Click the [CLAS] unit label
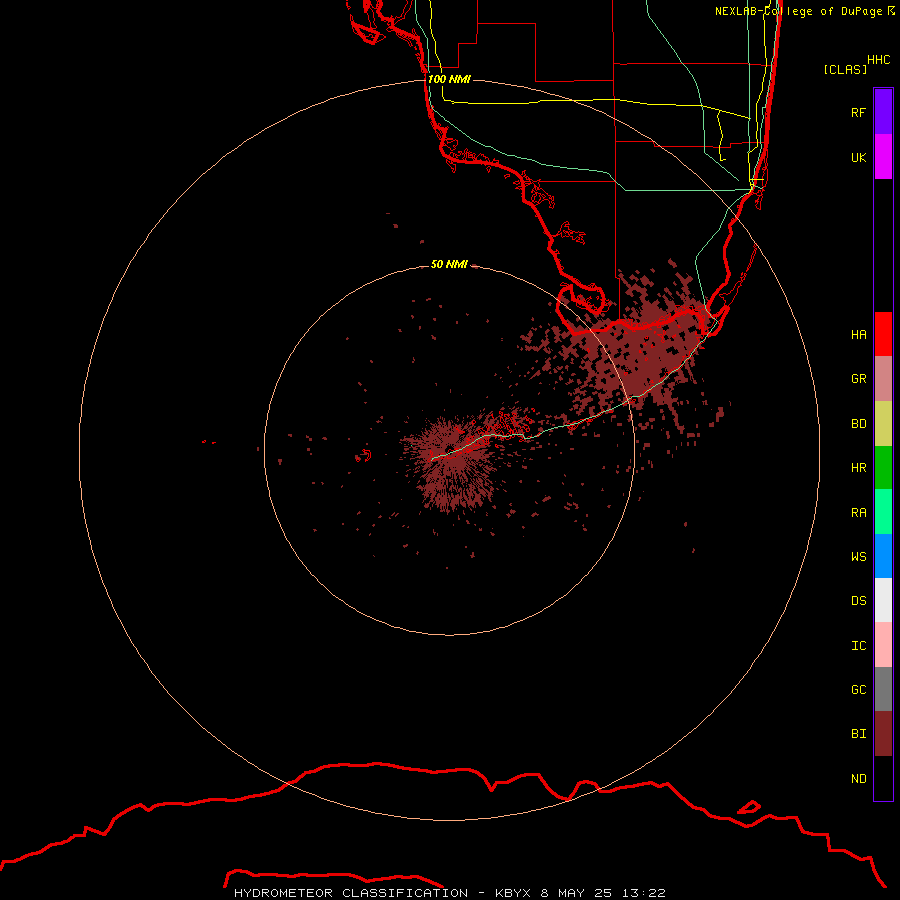 [845, 69]
